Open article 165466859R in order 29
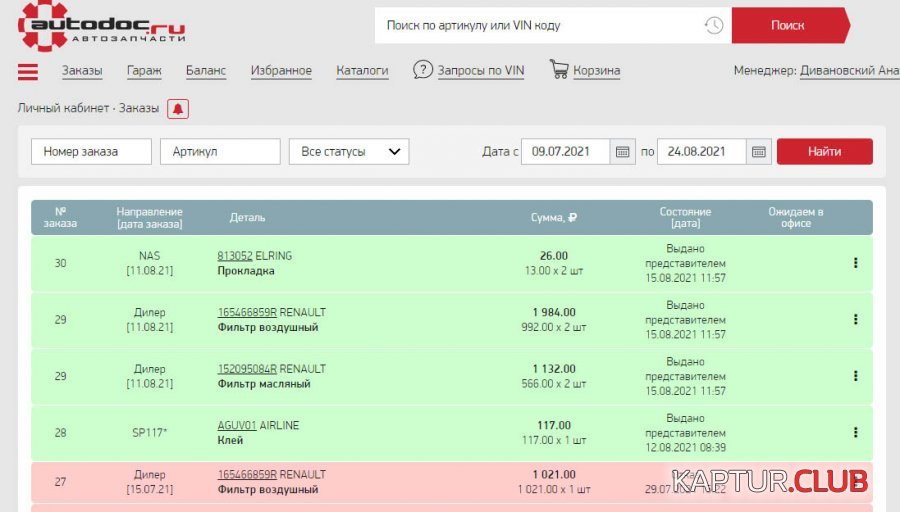 click(x=247, y=312)
